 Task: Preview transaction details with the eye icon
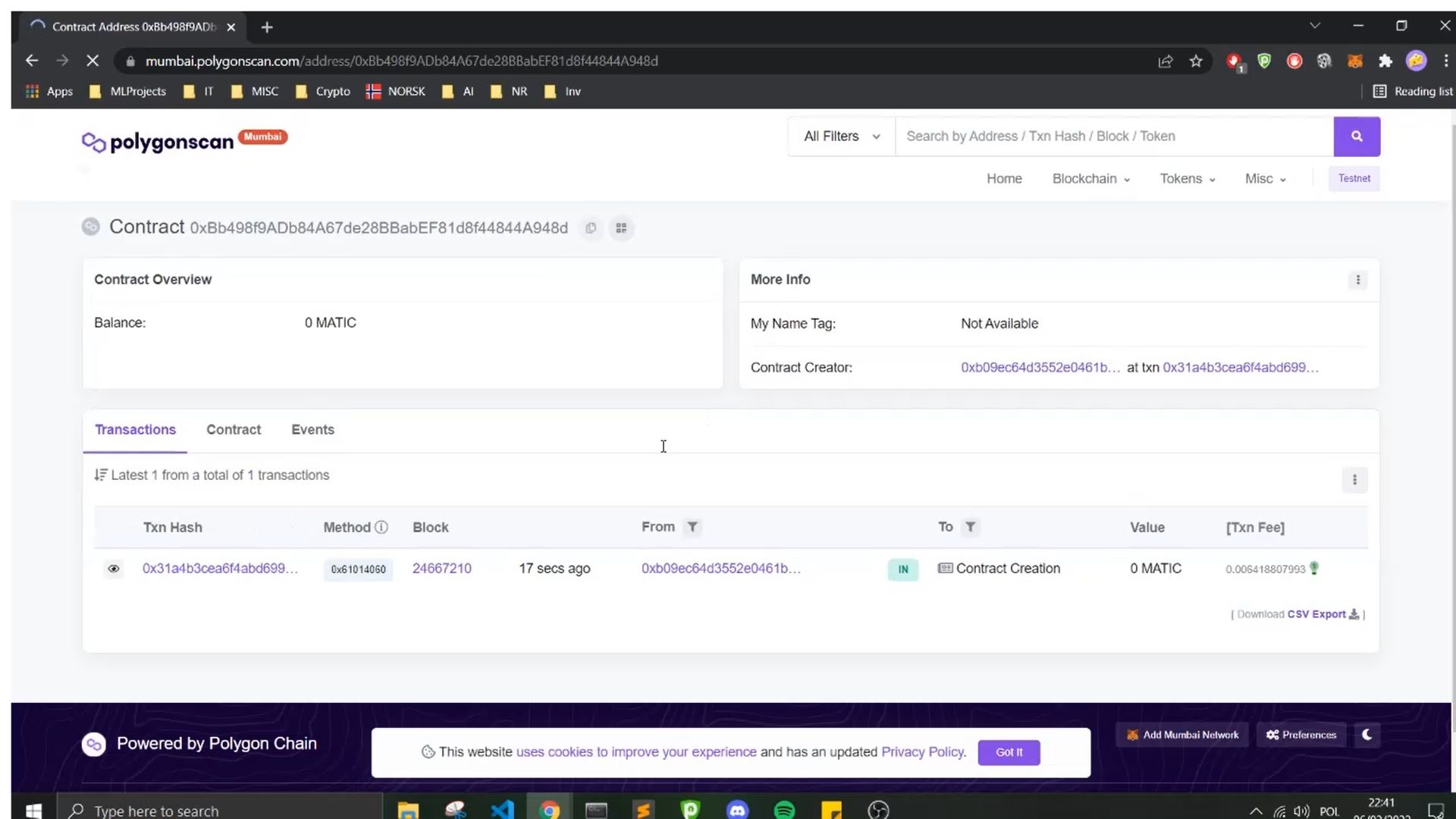(x=114, y=569)
